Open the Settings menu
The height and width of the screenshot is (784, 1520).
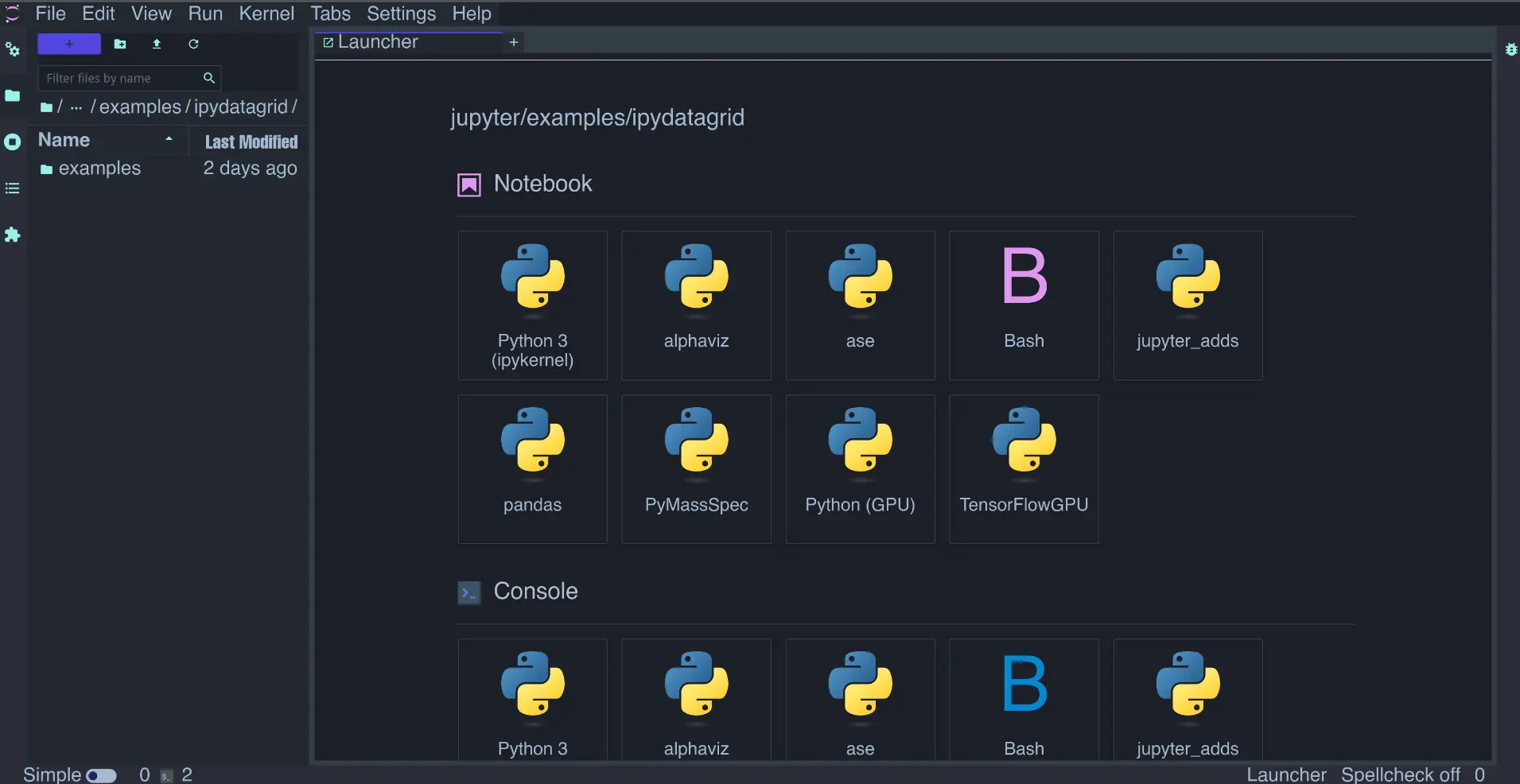click(401, 14)
